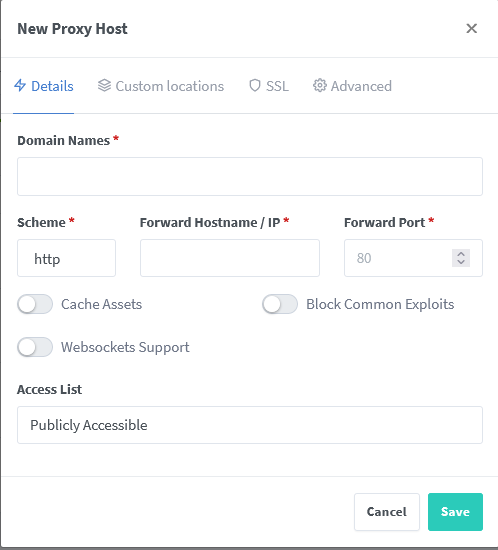Click the shield icon beside SSL
Viewport: 498px width, 550px height.
click(255, 86)
